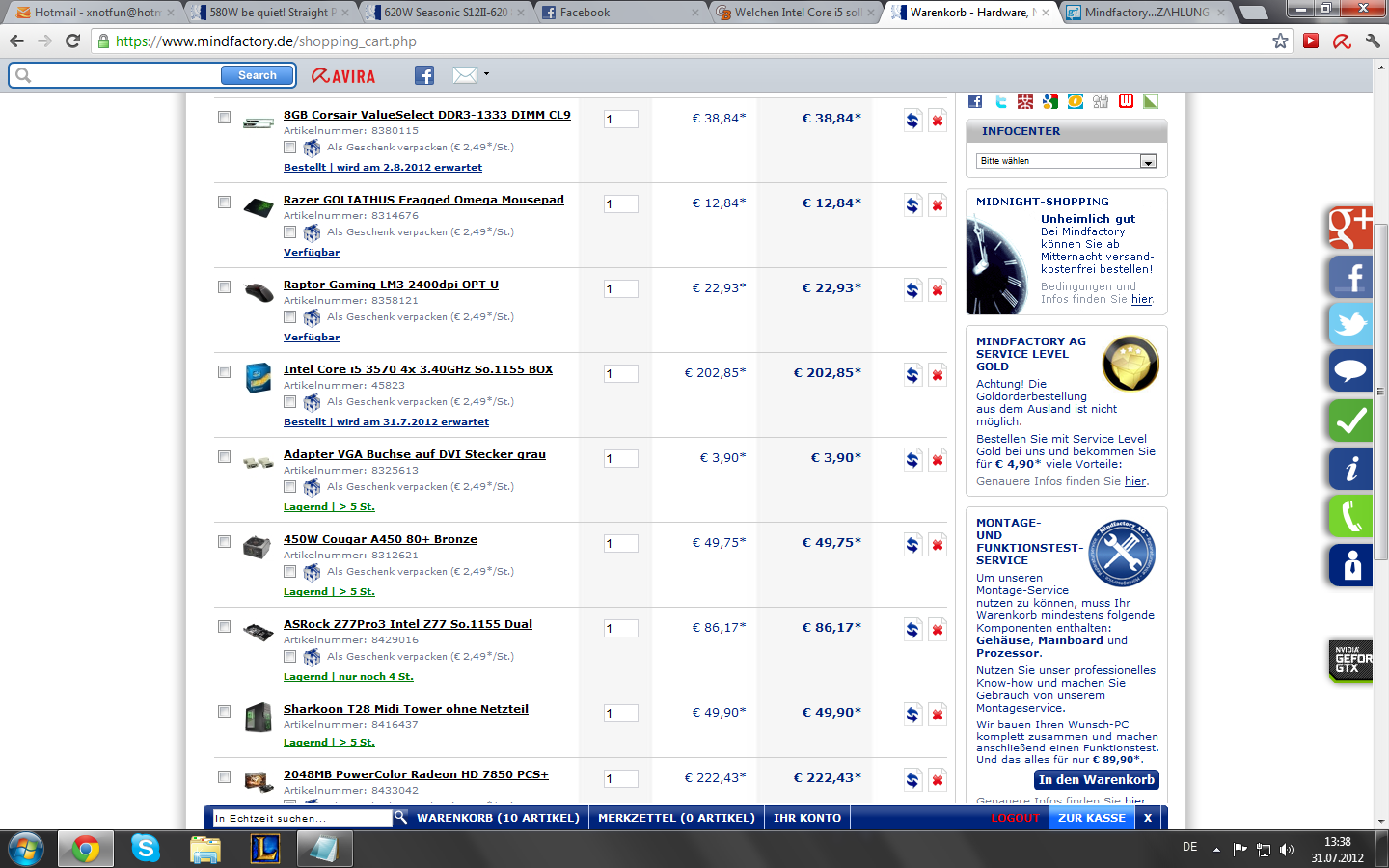The height and width of the screenshot is (868, 1389).
Task: Select checkbox for Raptor Gaming LM3 row
Action: click(224, 286)
